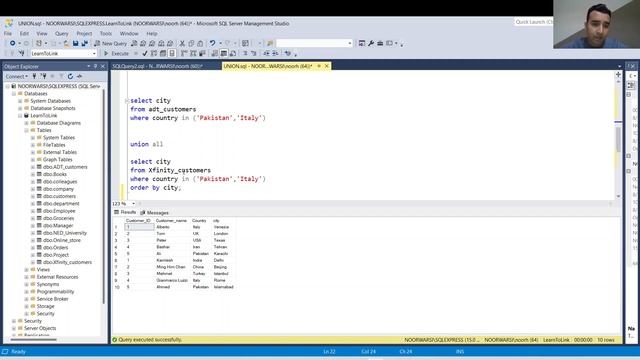Open the Connect dropdown in Object Explorer
Screen dimensions: 640x360
(x=16, y=76)
